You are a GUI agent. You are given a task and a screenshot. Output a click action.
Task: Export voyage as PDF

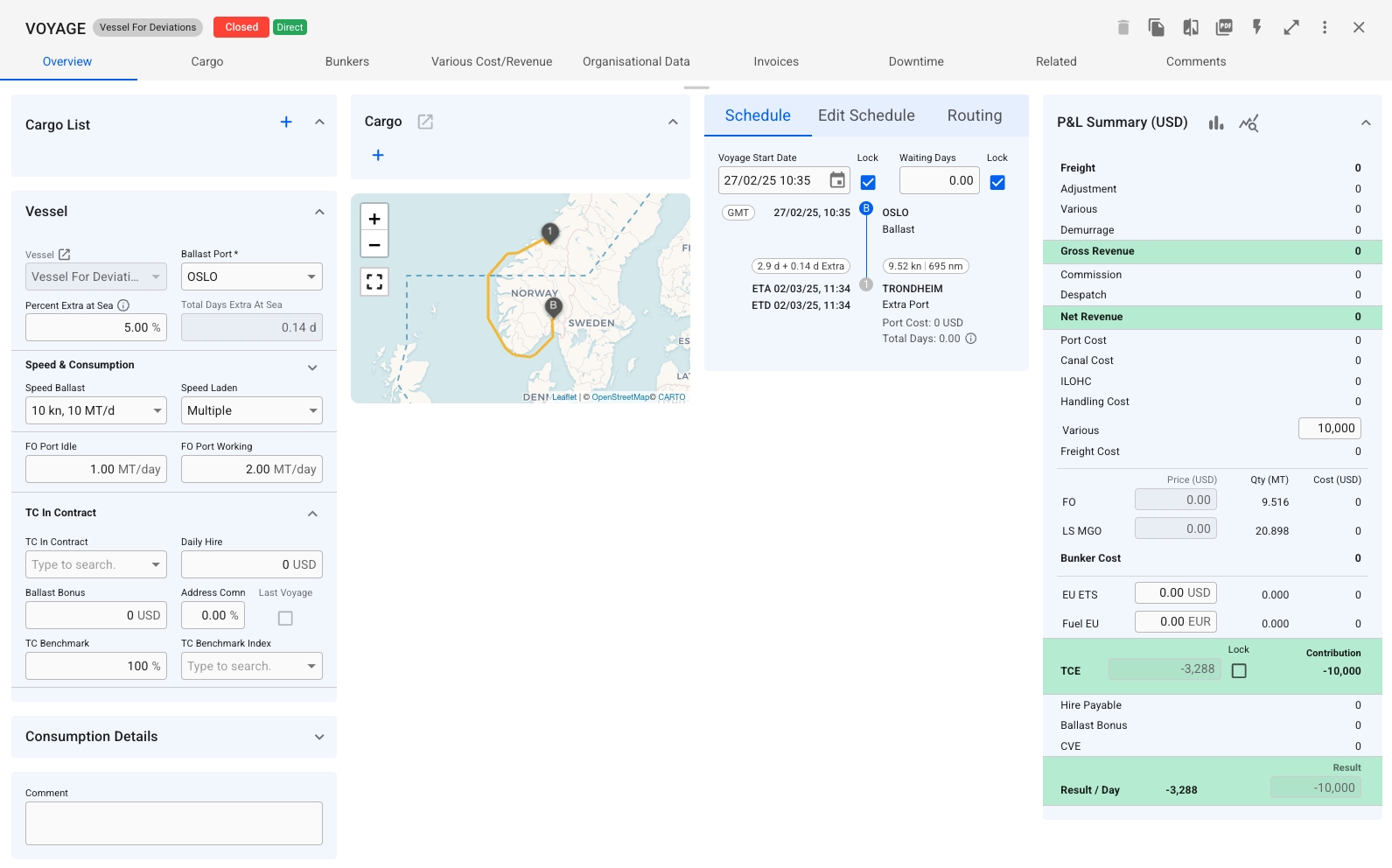1224,27
